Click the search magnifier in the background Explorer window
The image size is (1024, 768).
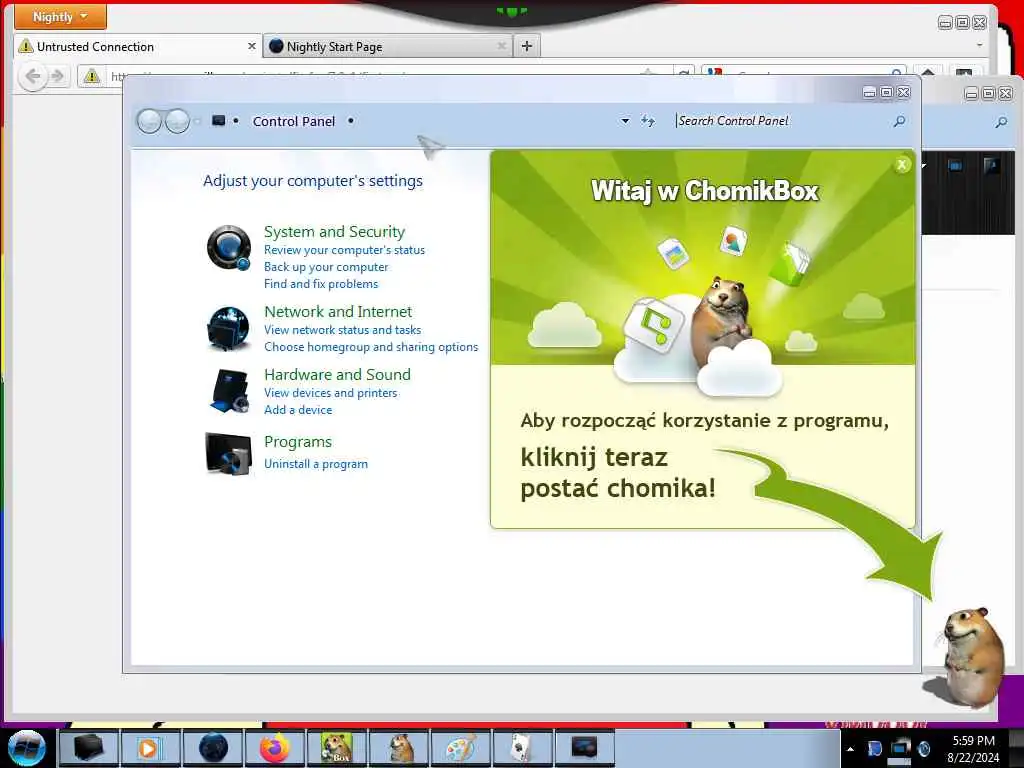point(1001,121)
